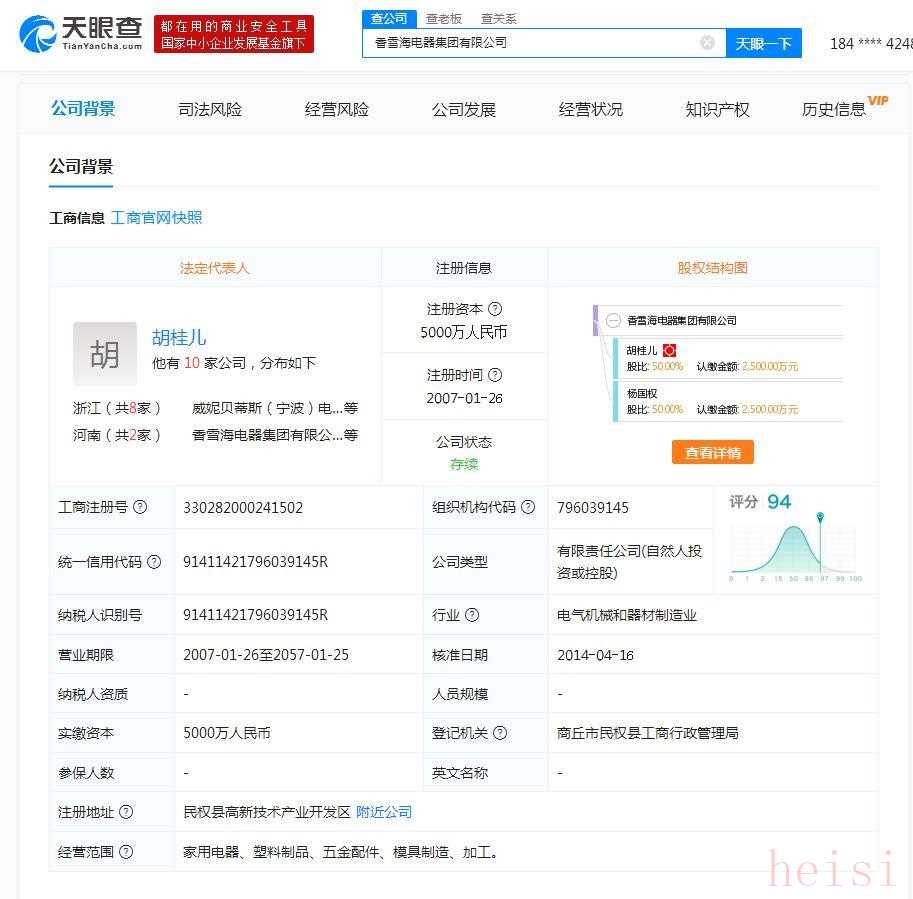Screen dimensions: 913x899
Task: Click the 股权结构图 header link
Action: click(713, 268)
